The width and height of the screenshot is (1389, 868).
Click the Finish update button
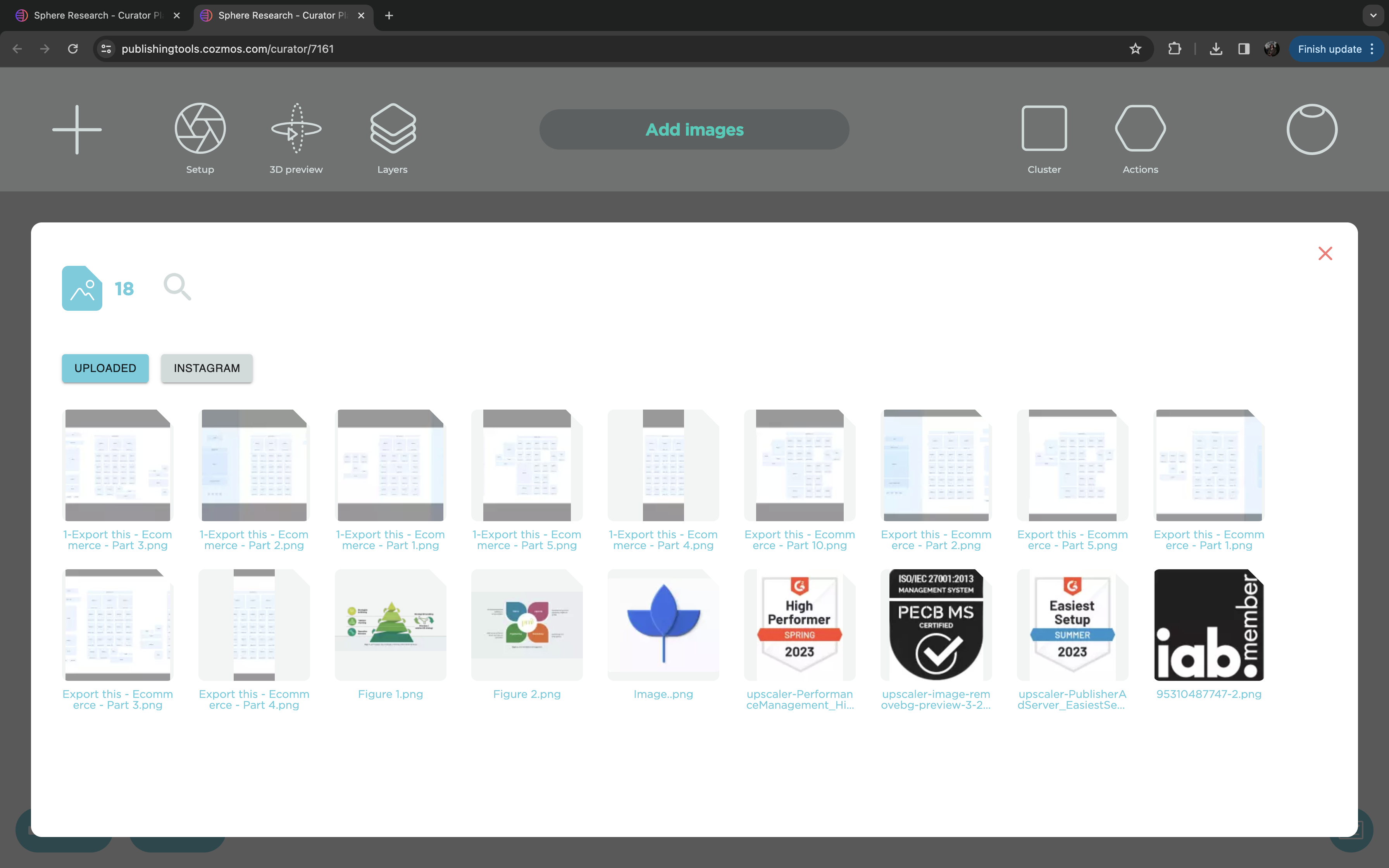(x=1329, y=49)
